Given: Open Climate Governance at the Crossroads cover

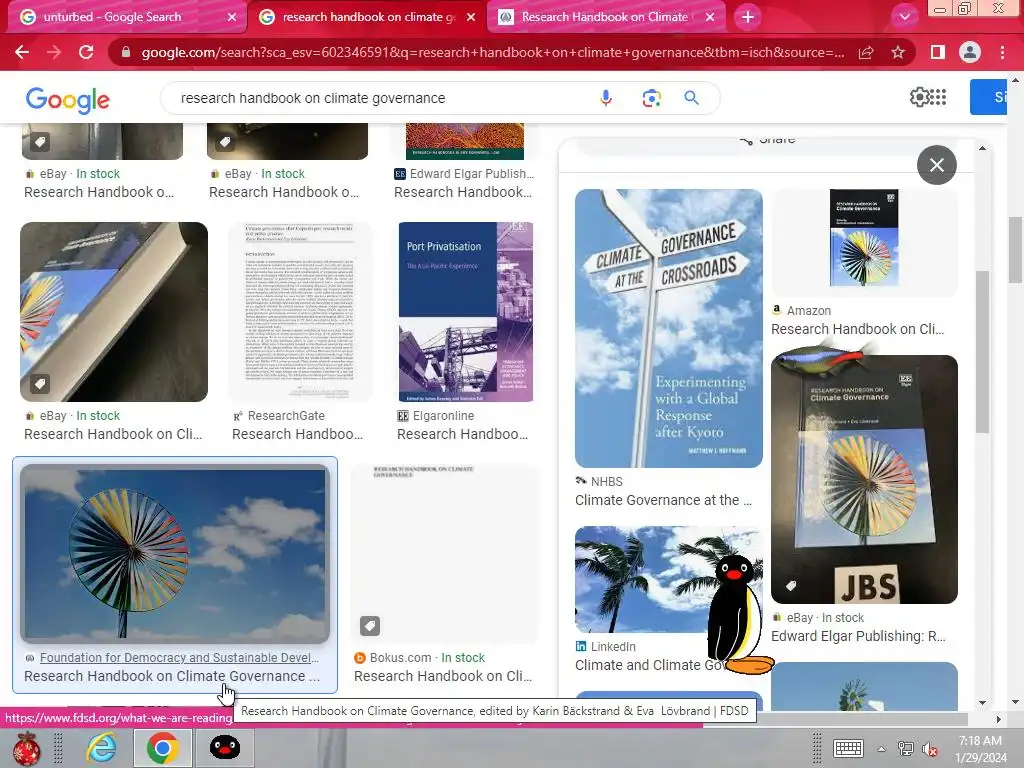Looking at the screenshot, I should (x=668, y=328).
